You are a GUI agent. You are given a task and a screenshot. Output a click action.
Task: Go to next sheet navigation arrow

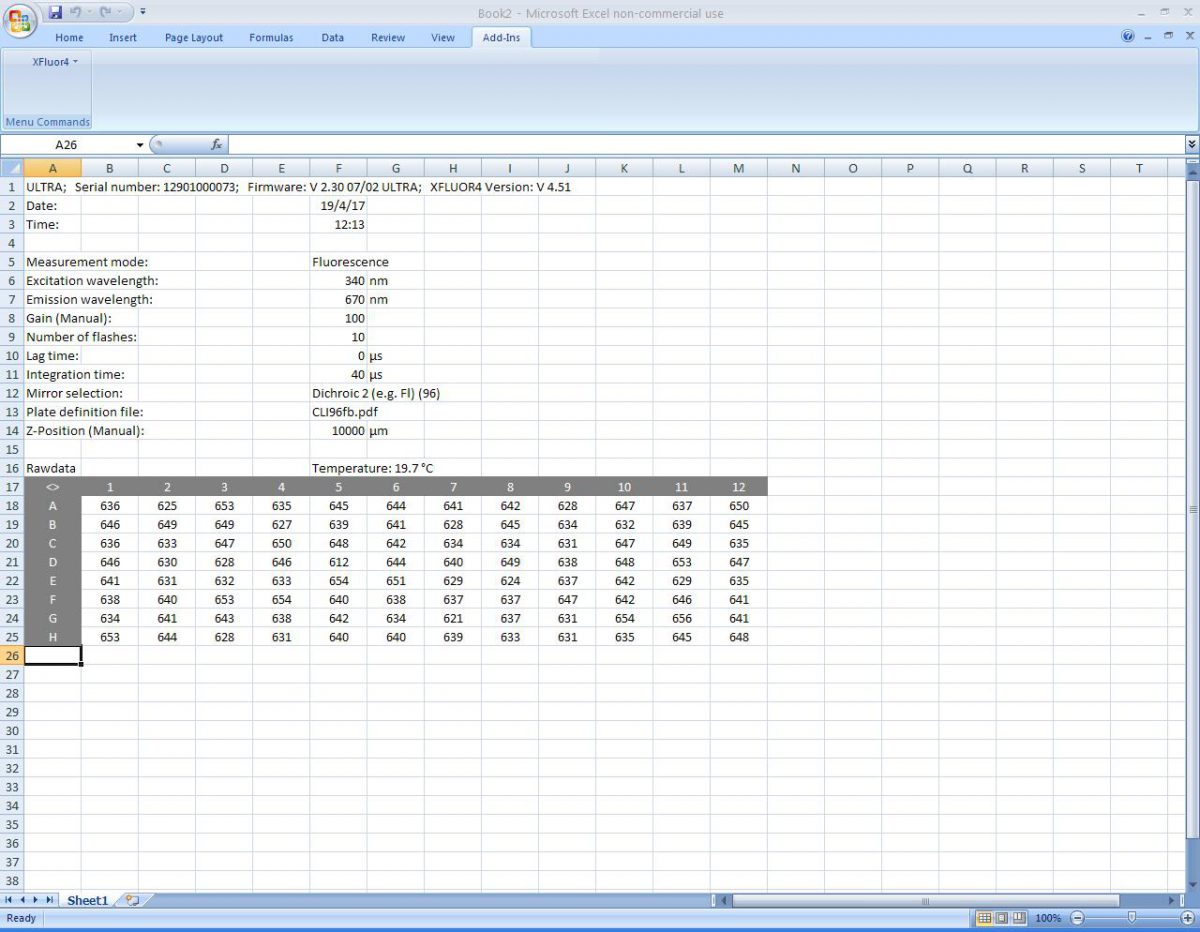tap(37, 901)
